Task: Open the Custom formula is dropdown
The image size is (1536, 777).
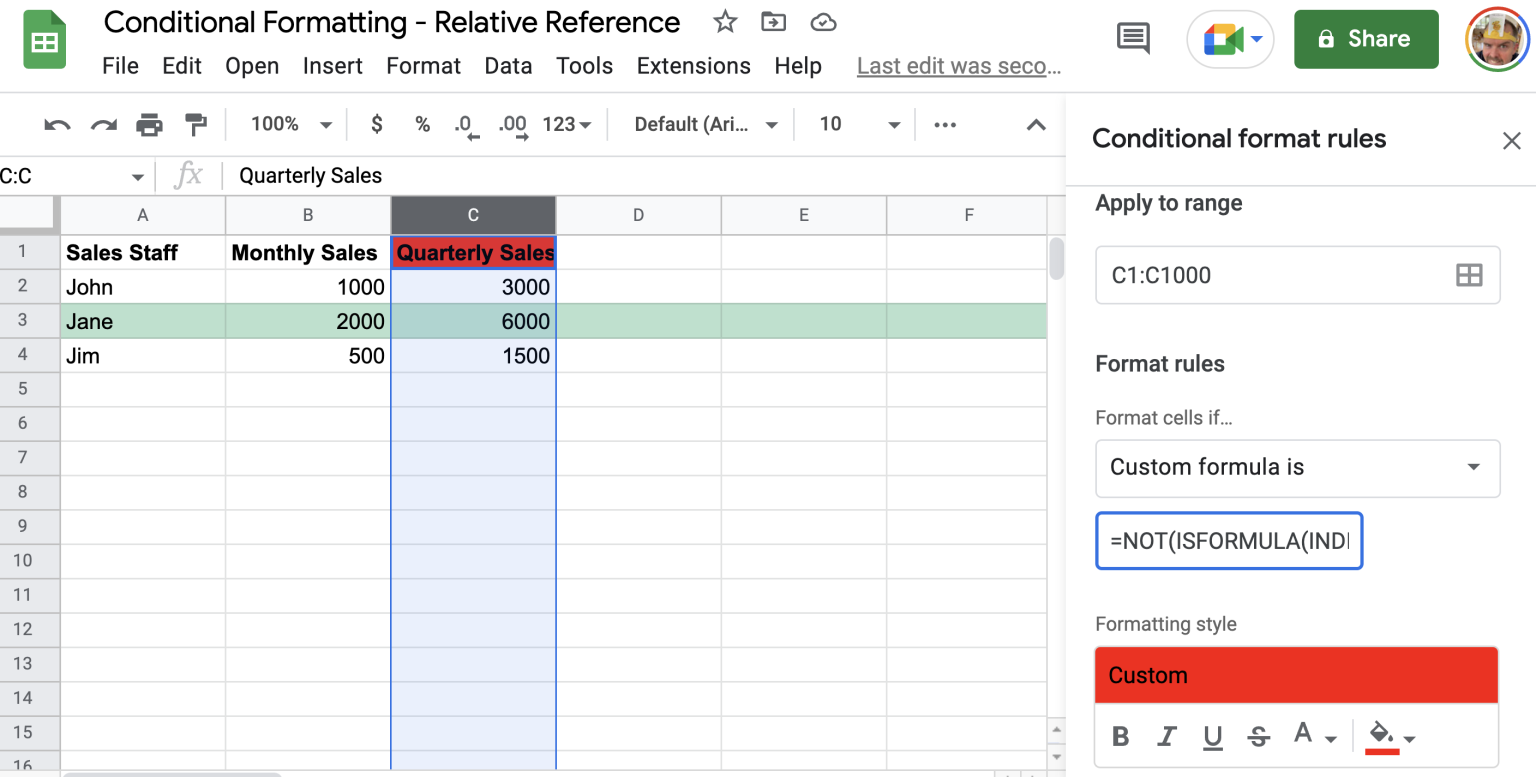Action: [x=1296, y=468]
